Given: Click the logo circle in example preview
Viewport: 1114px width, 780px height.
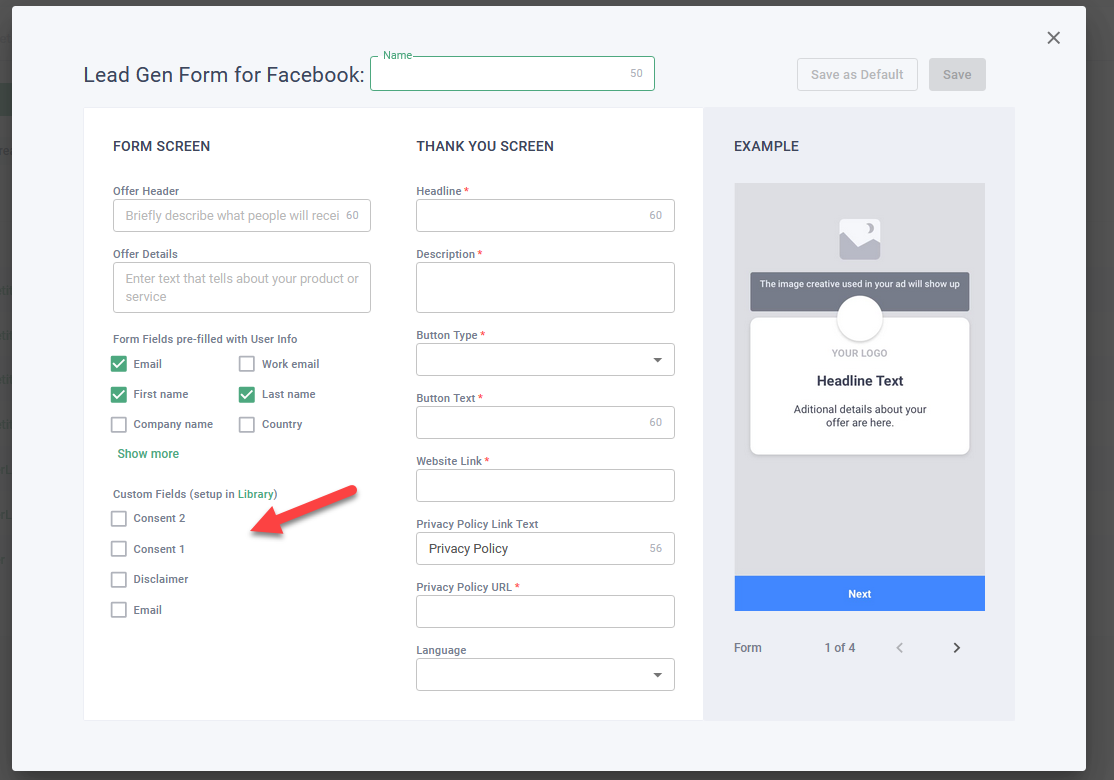Looking at the screenshot, I should 860,318.
